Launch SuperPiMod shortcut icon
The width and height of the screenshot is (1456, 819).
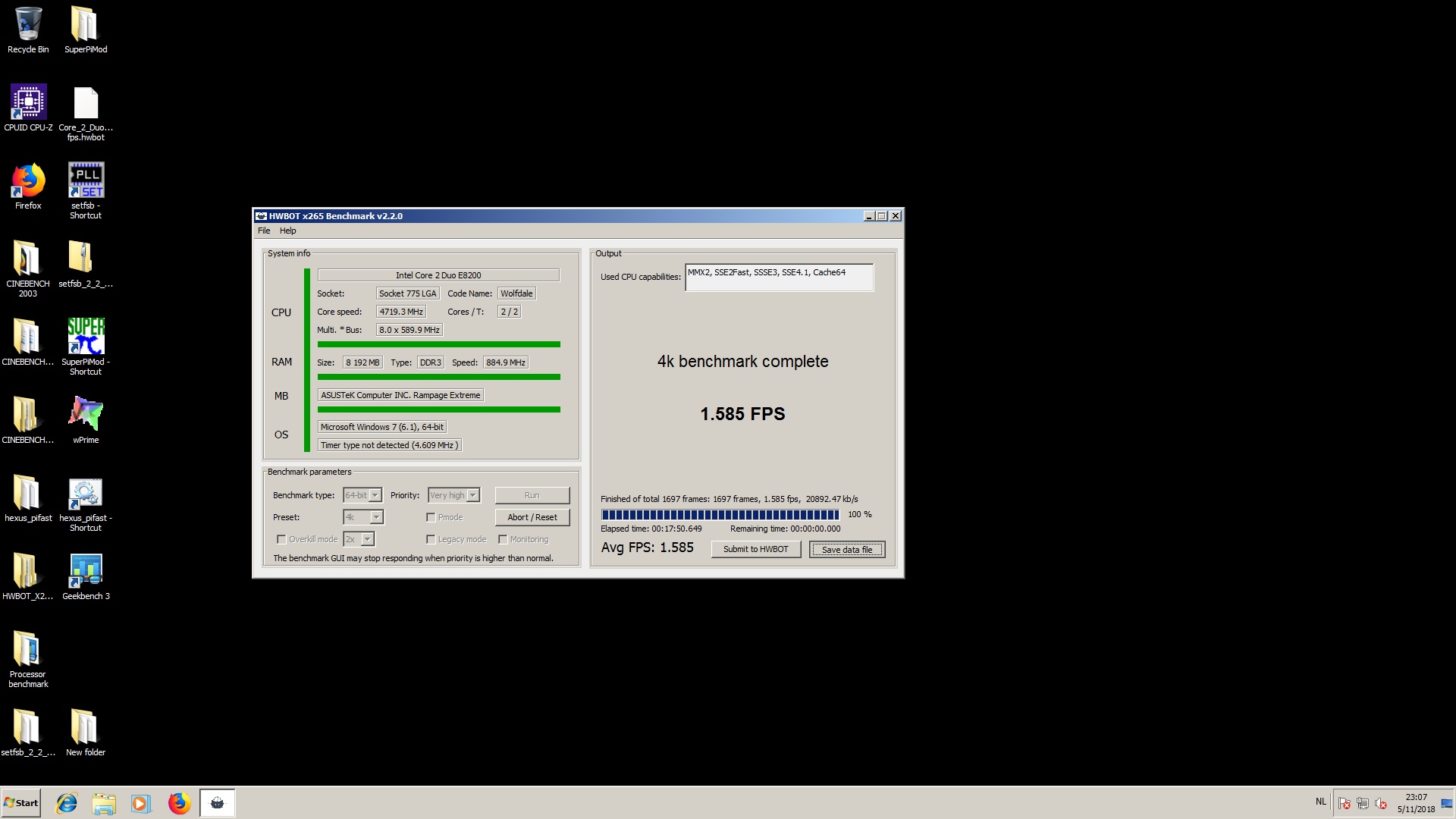click(86, 347)
